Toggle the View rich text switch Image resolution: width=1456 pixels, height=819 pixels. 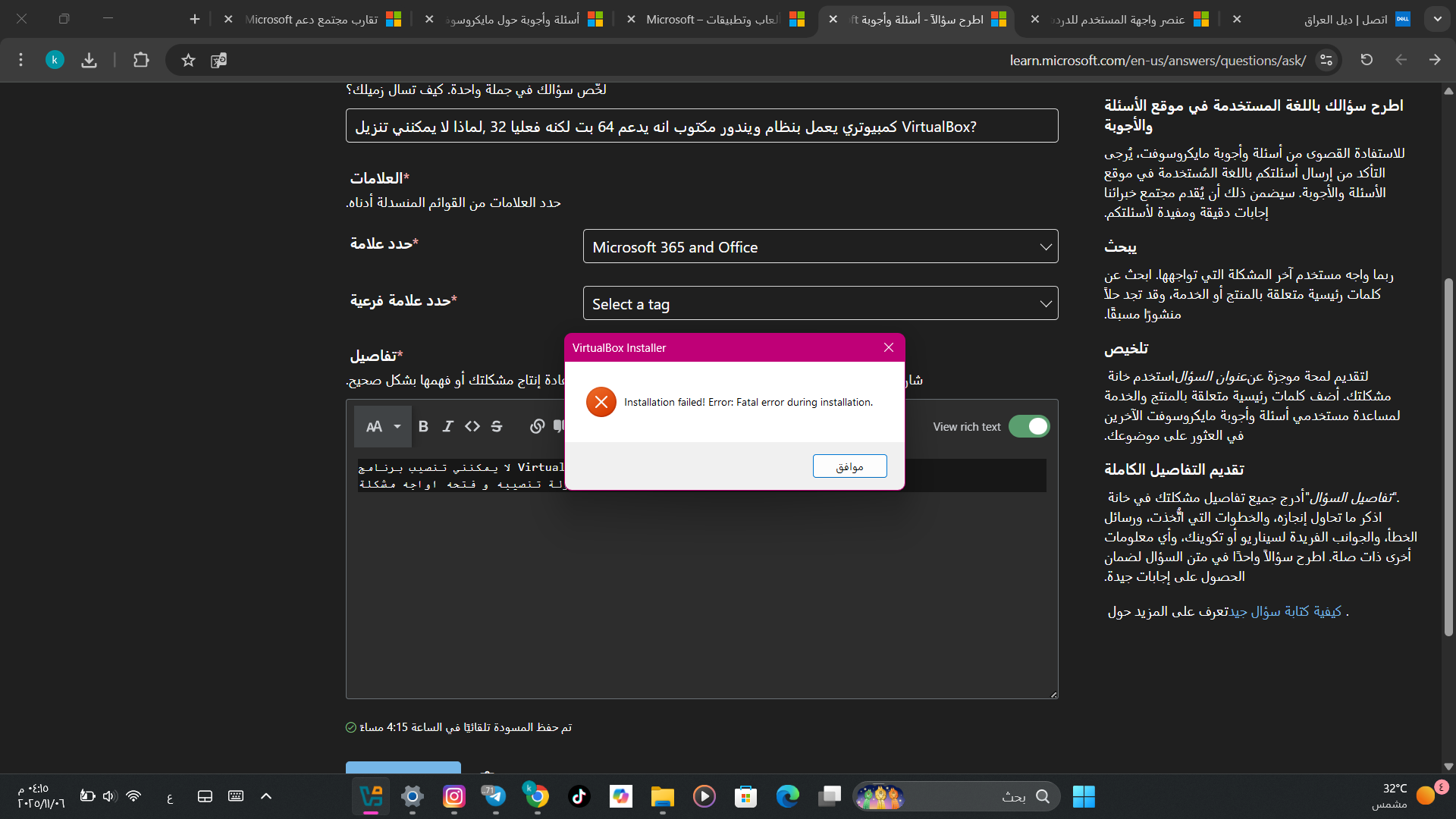coord(1029,426)
